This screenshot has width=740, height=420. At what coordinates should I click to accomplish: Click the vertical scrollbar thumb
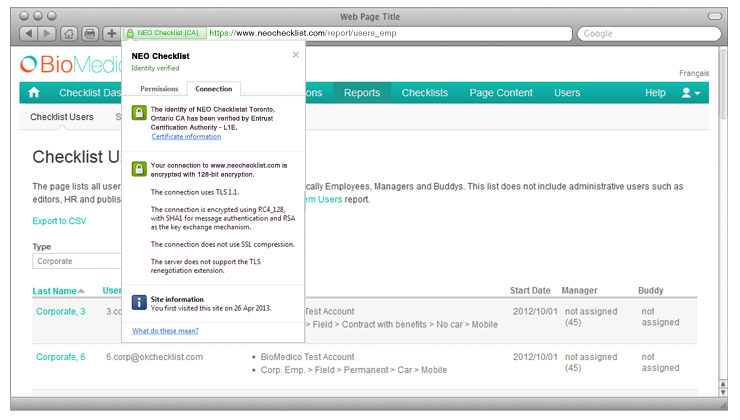723,84
